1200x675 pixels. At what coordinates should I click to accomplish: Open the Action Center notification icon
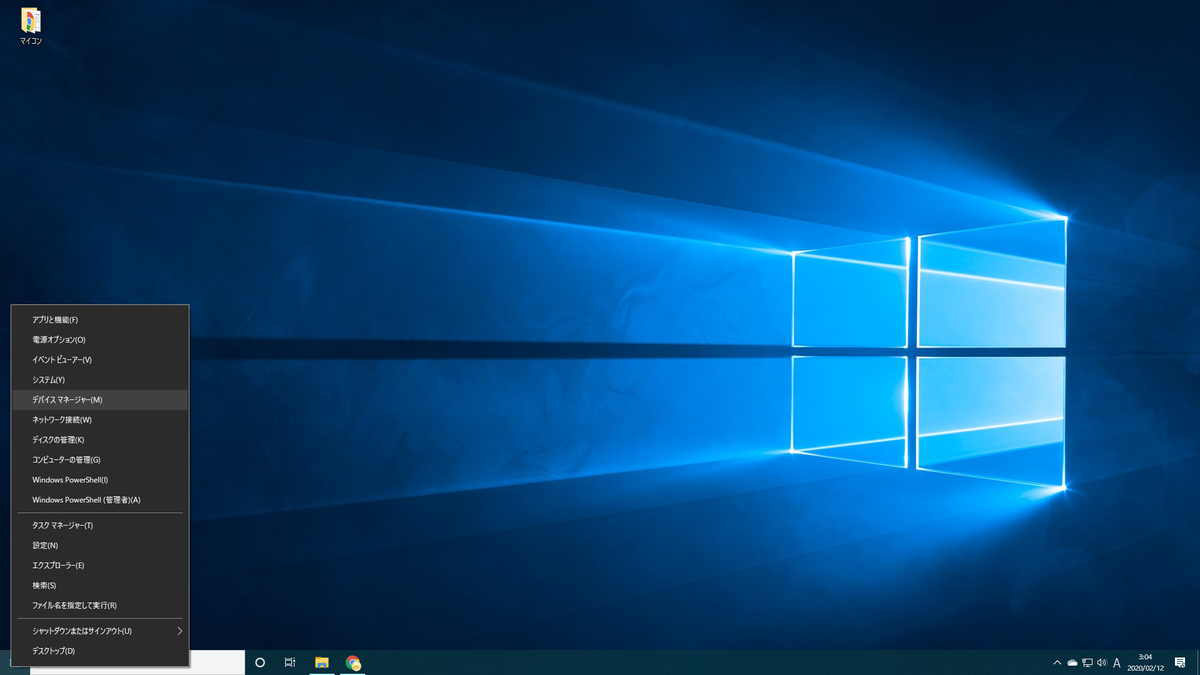[x=1180, y=662]
